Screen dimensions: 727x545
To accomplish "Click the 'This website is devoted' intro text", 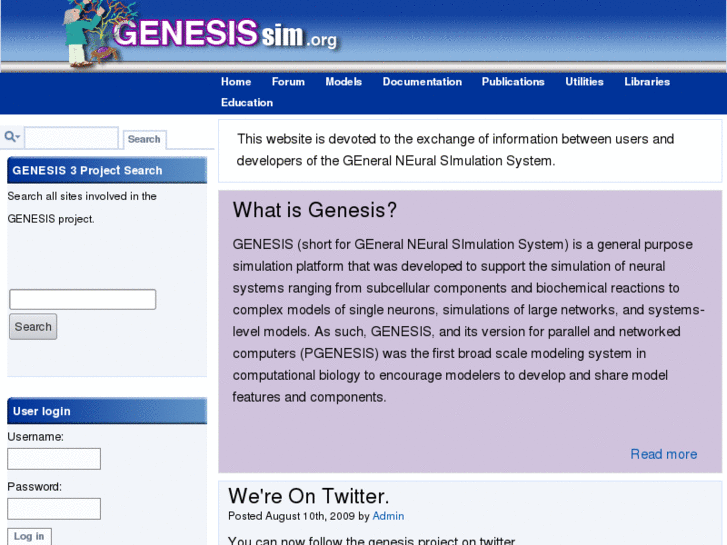I will coord(455,150).
